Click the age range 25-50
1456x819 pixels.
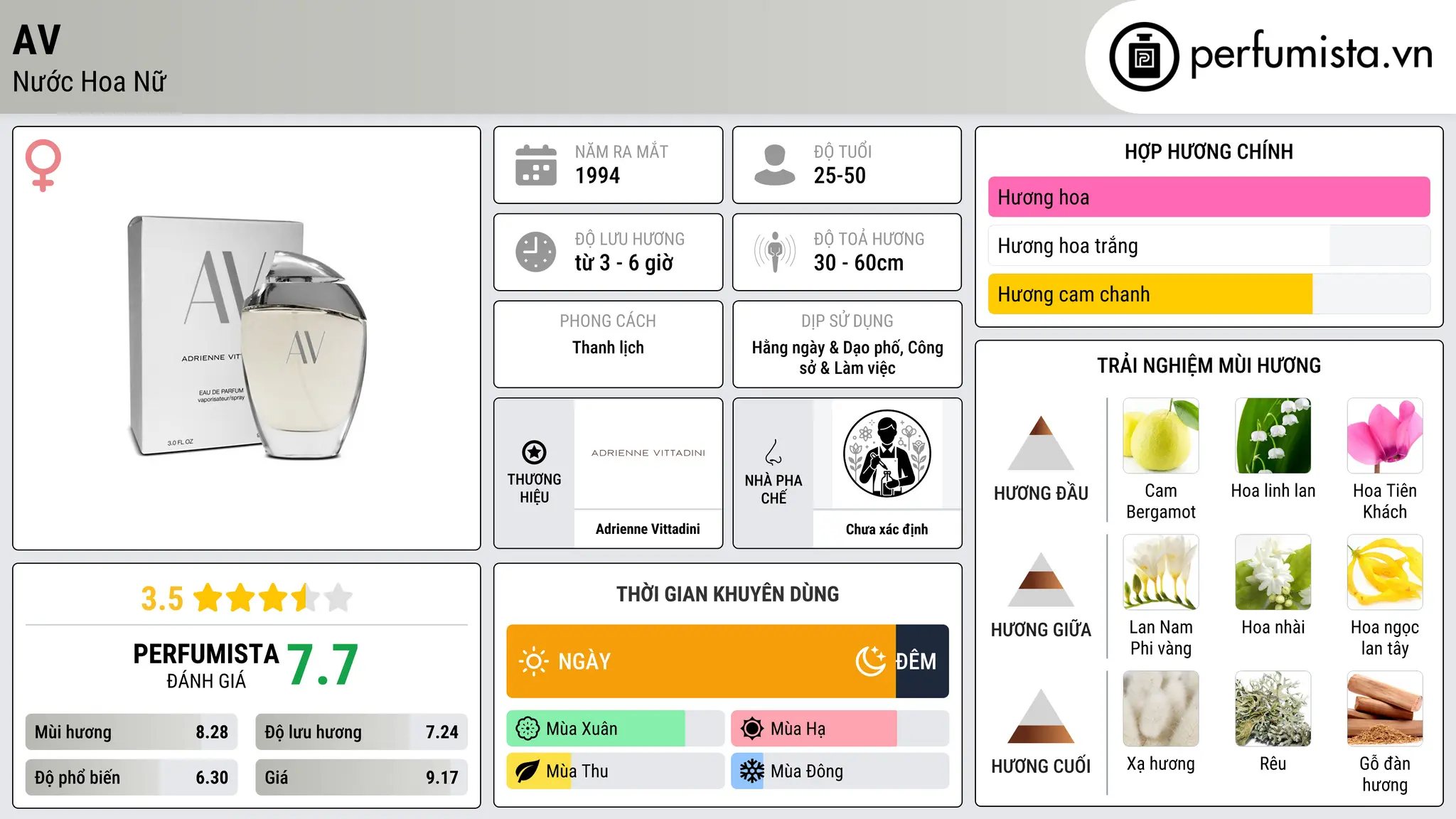click(840, 176)
